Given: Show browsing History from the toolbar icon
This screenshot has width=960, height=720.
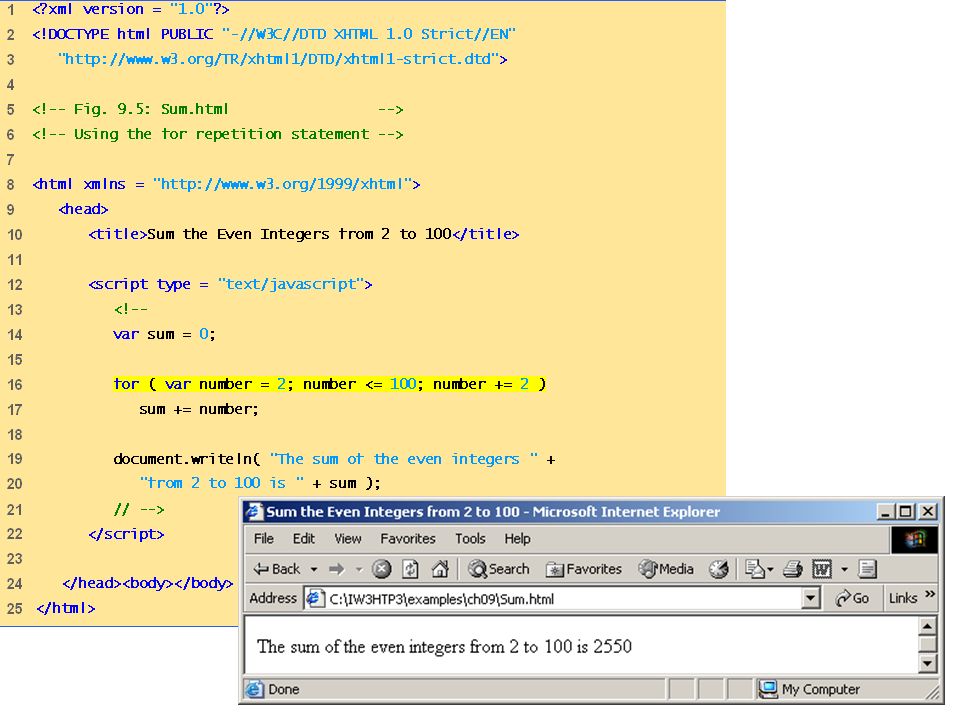Looking at the screenshot, I should click(x=718, y=569).
